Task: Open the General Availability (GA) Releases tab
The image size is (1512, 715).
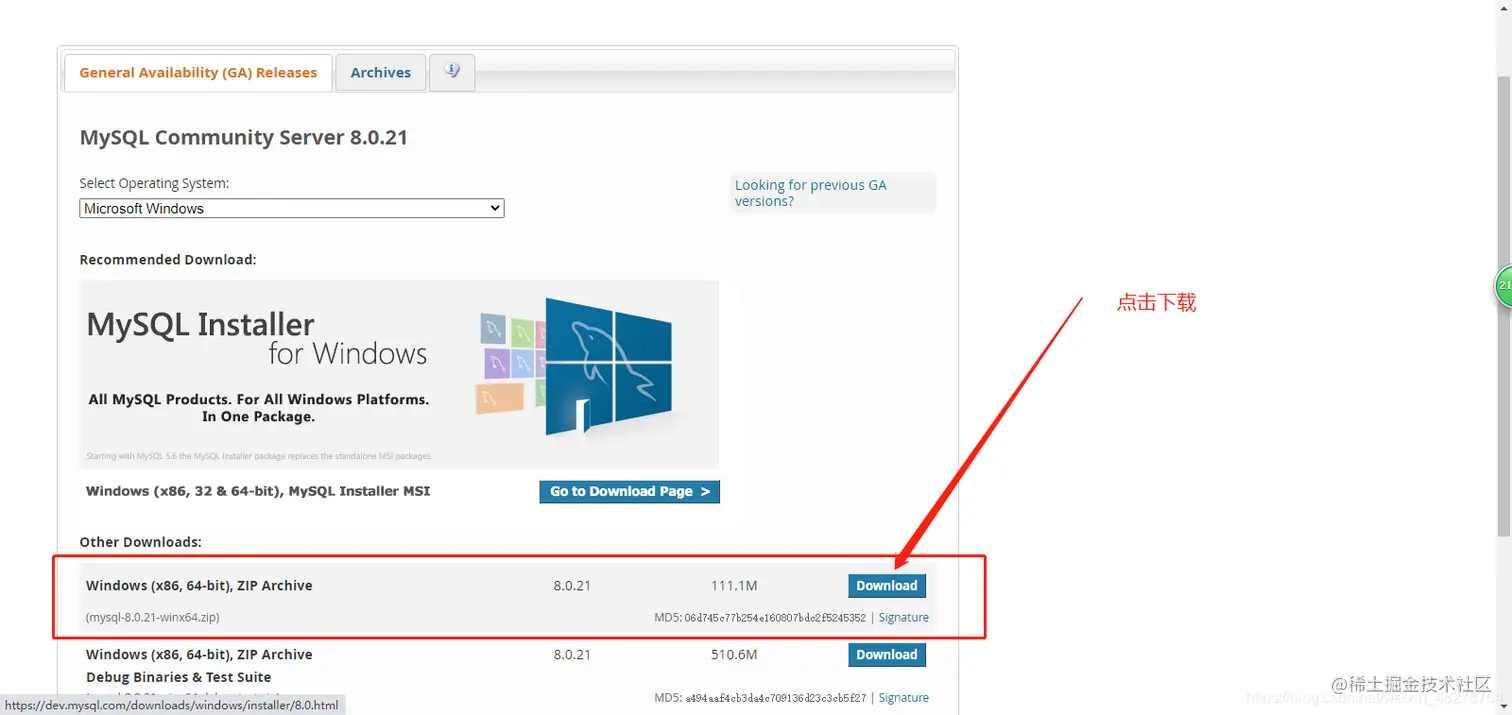Action: coord(198,73)
